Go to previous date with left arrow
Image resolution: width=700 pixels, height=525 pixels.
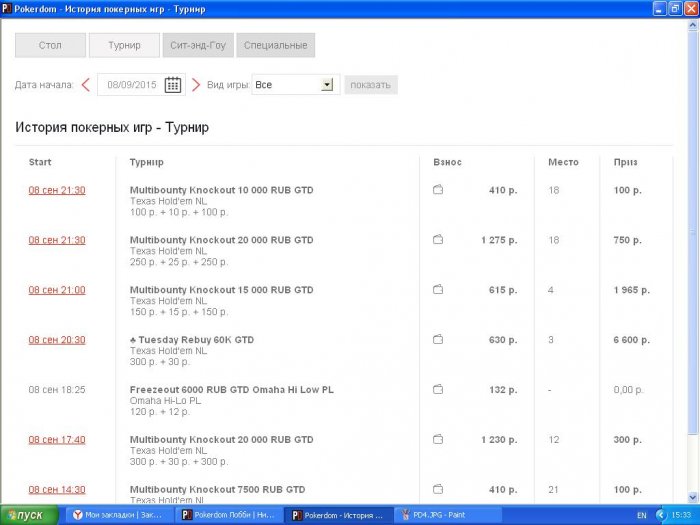pyautogui.click(x=86, y=84)
